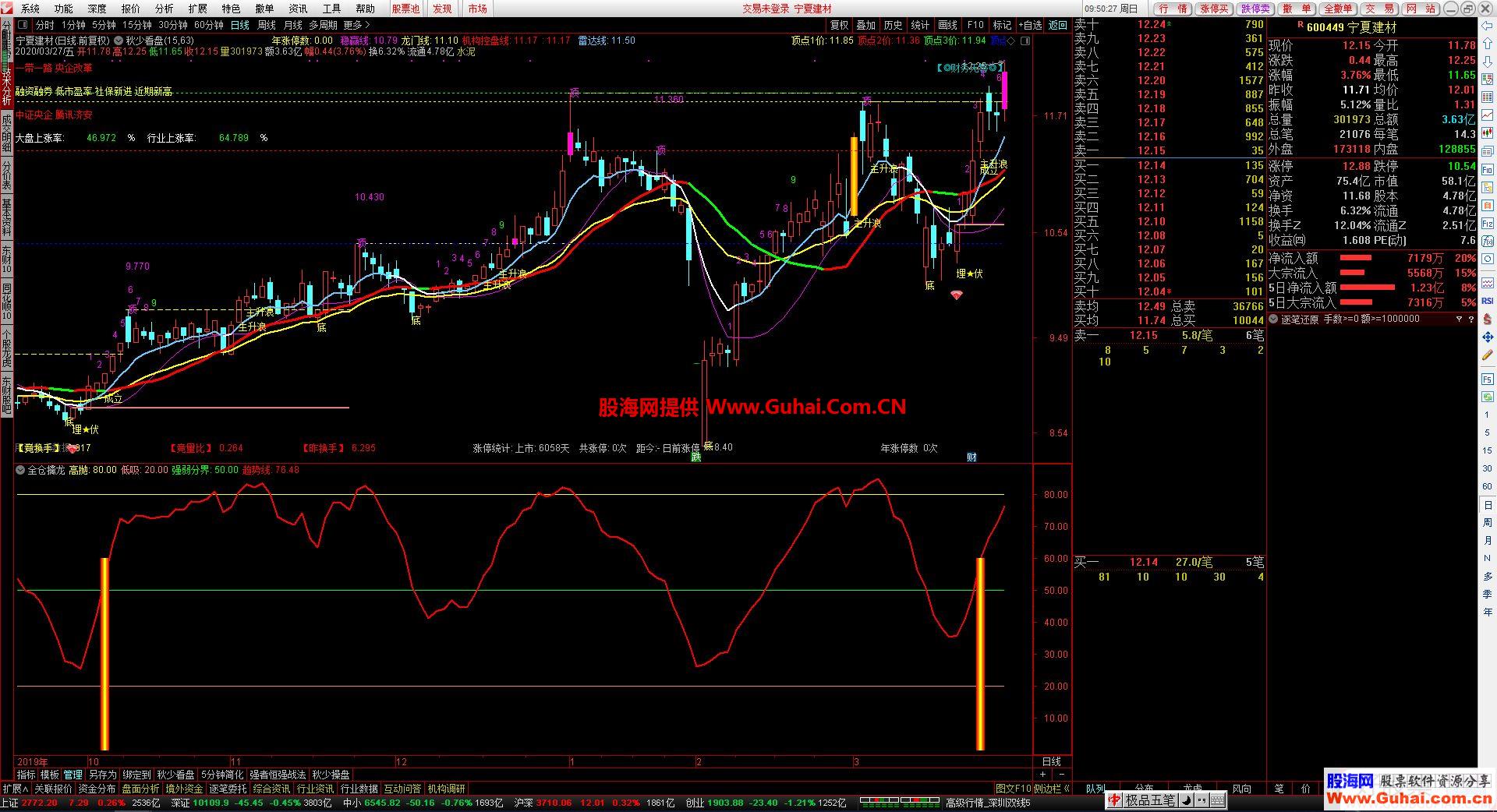1497x812 pixels.
Task: Select the 秋少操盘 template tab
Action: click(x=331, y=775)
